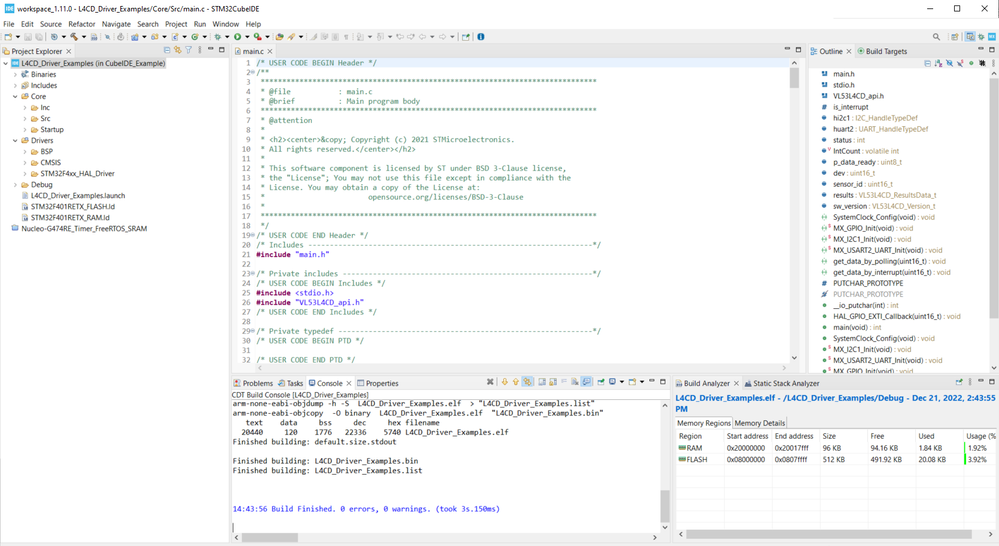Click the green Run button in toolbar
Screen dimensions: 999x546
click(238, 37)
